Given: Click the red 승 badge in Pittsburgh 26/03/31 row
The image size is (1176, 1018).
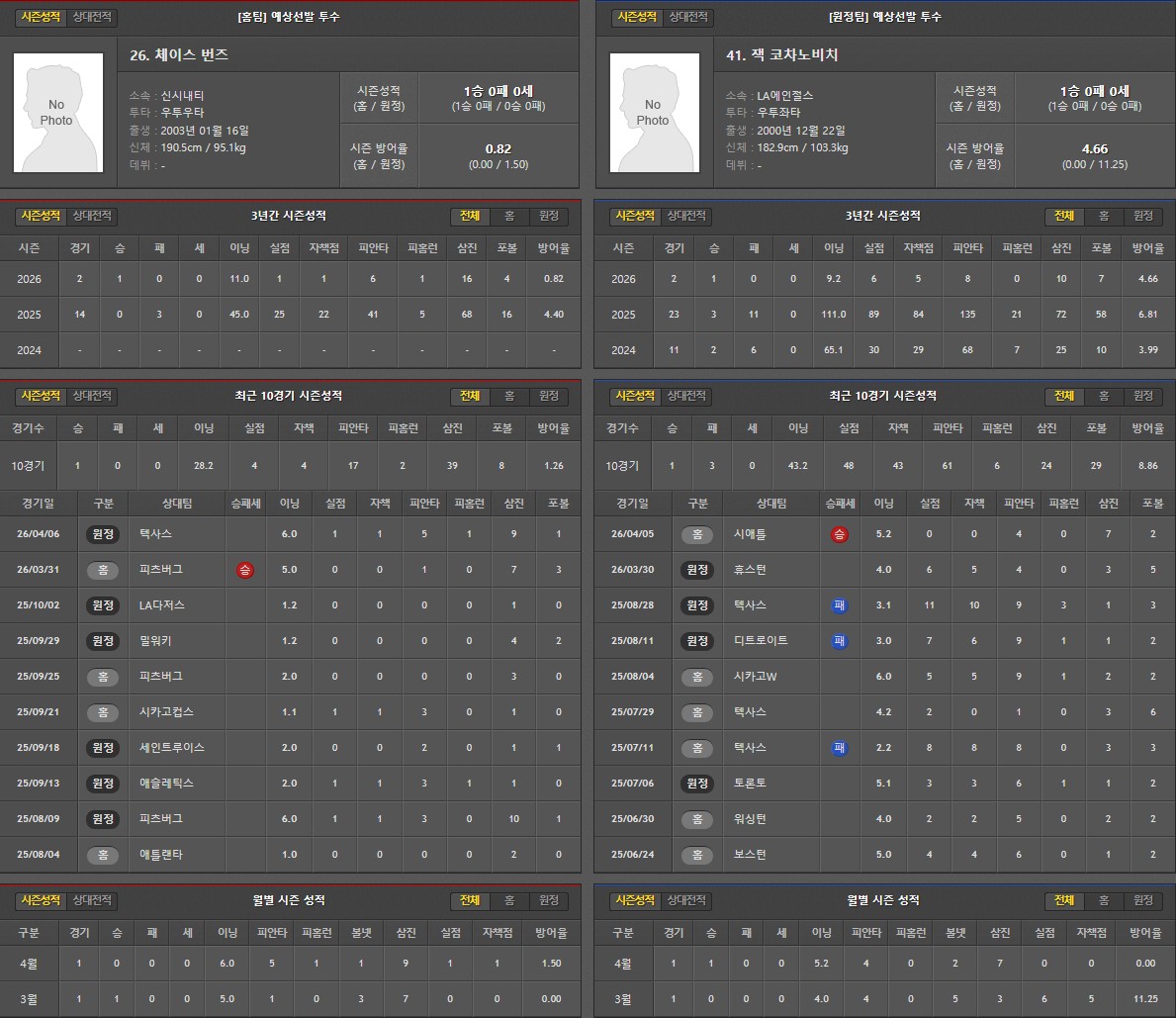Looking at the screenshot, I should click(x=245, y=570).
